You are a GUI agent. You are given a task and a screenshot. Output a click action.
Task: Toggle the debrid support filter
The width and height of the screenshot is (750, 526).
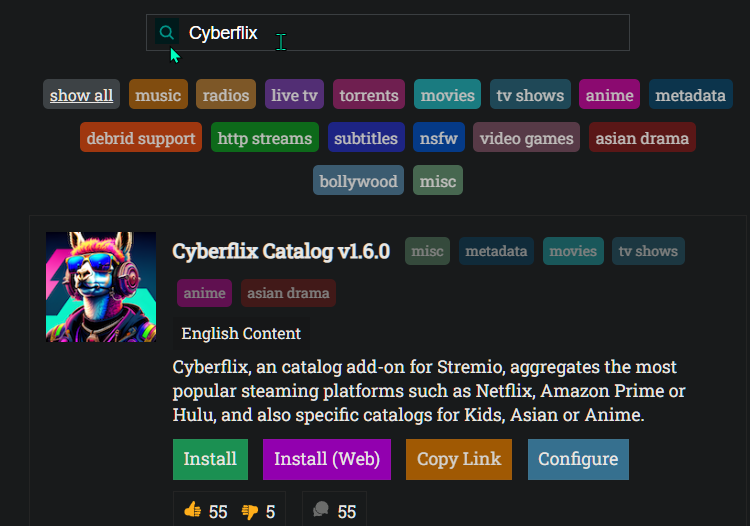coord(141,137)
